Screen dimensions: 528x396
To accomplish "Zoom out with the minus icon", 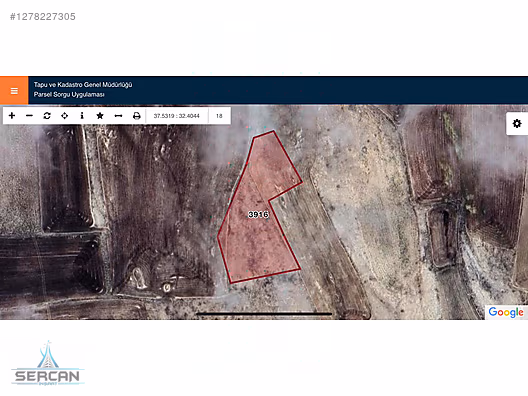I will pos(29,116).
